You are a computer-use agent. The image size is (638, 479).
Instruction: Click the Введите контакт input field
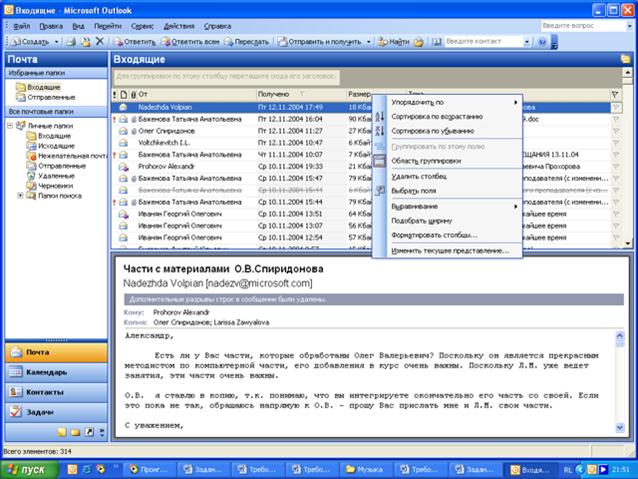coord(483,42)
